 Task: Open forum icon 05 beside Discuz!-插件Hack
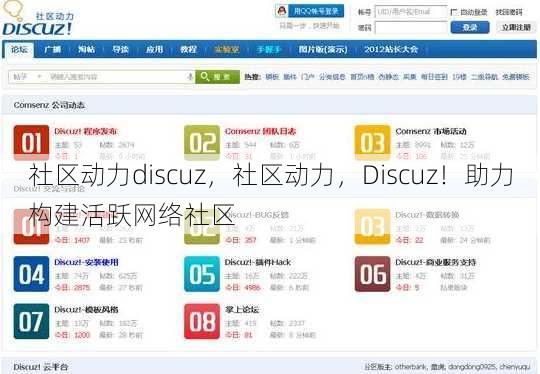pyautogui.click(x=202, y=274)
